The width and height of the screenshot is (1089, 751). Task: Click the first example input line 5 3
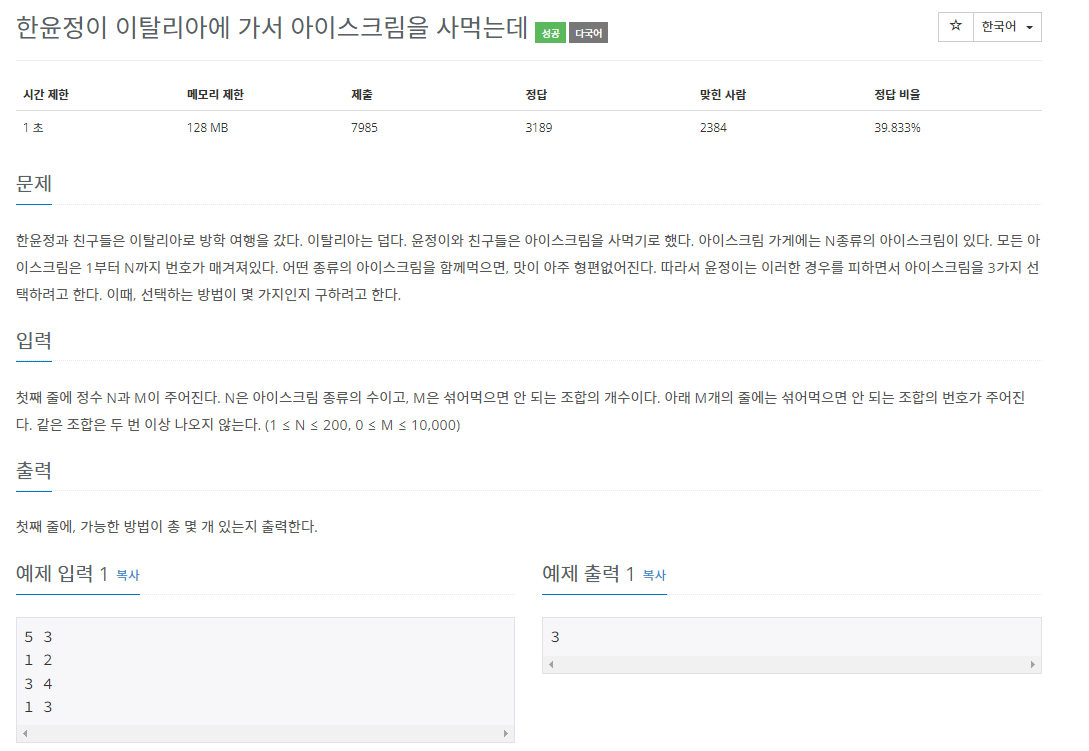click(x=38, y=637)
